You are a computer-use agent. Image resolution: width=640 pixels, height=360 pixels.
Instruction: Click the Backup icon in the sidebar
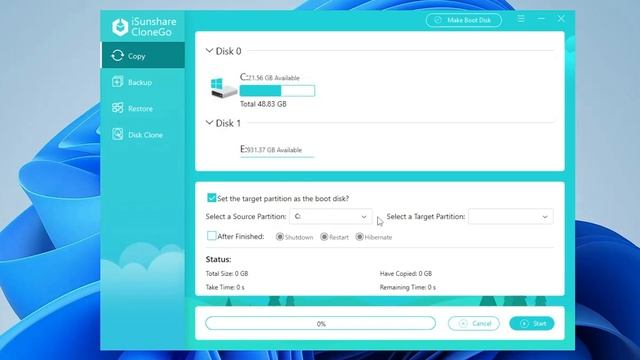[118, 82]
